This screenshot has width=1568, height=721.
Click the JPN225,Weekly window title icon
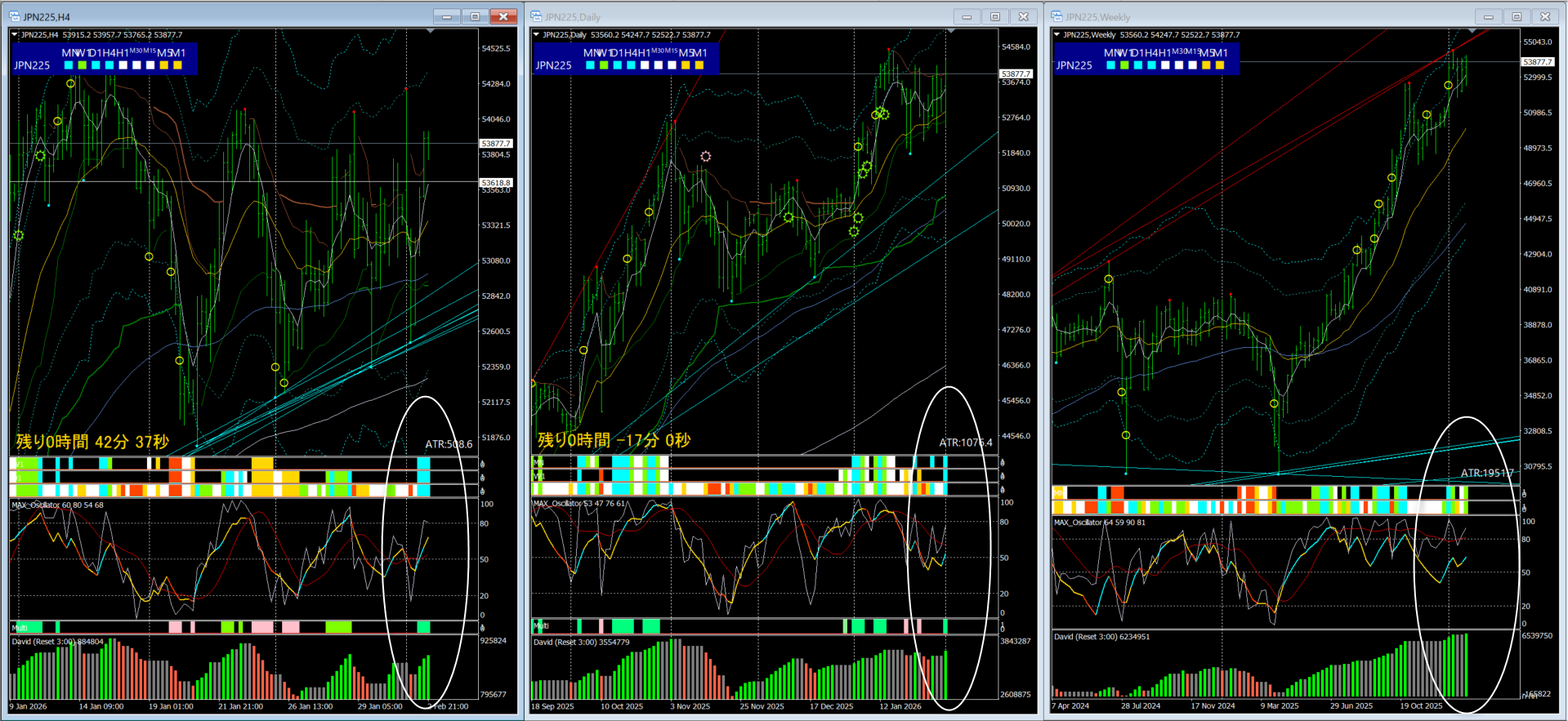[1057, 16]
